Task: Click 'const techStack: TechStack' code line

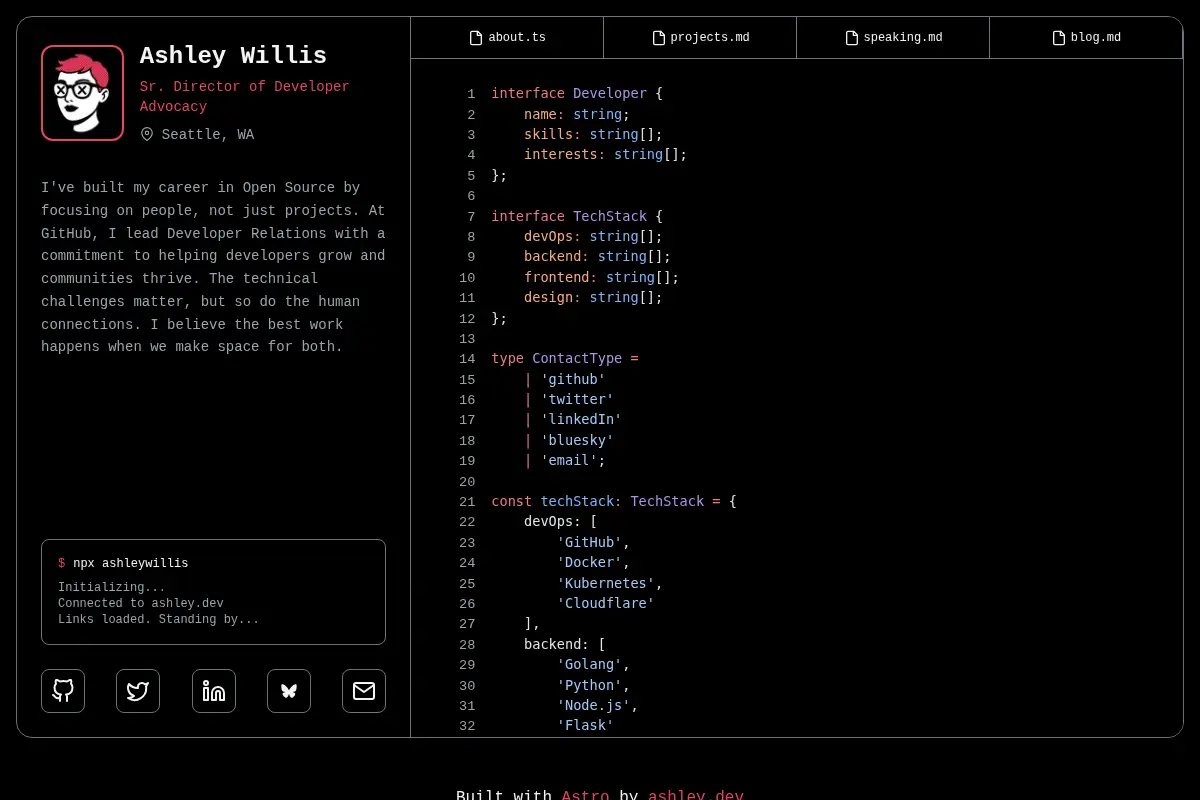Action: (x=614, y=502)
